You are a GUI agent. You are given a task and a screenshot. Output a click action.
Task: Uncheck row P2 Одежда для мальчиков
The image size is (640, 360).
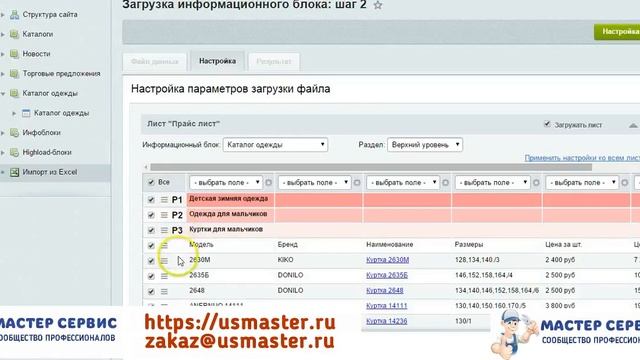coord(151,215)
